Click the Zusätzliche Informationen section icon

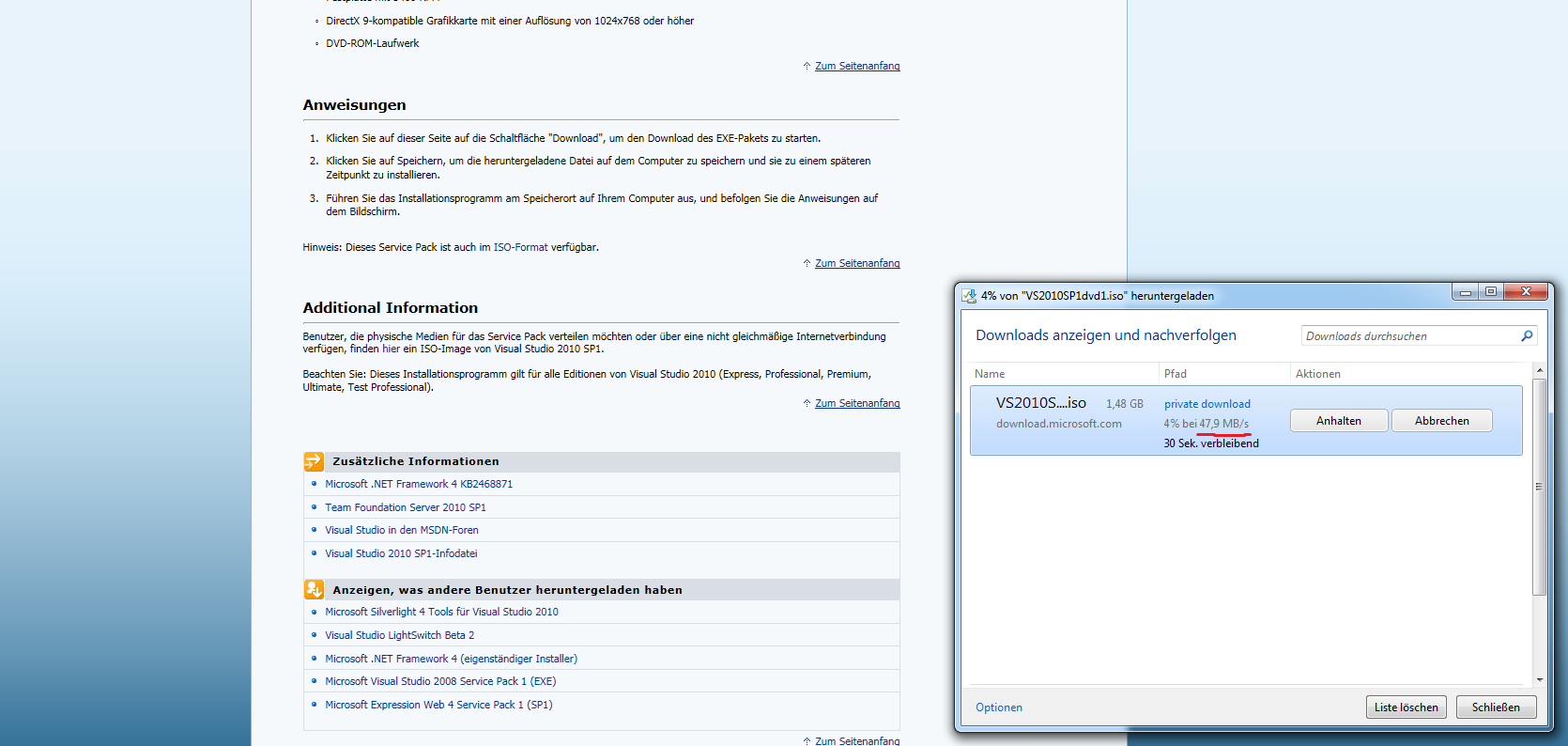[314, 461]
